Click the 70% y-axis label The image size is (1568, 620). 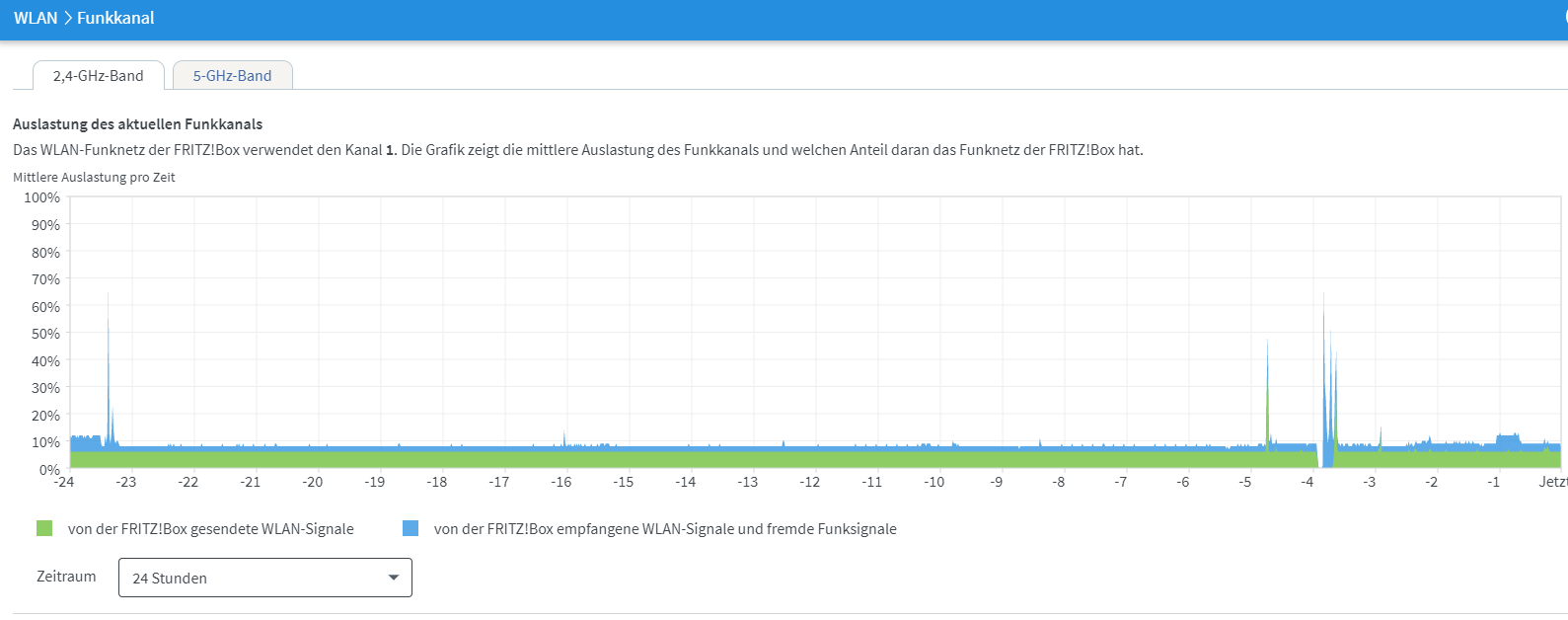coord(45,279)
